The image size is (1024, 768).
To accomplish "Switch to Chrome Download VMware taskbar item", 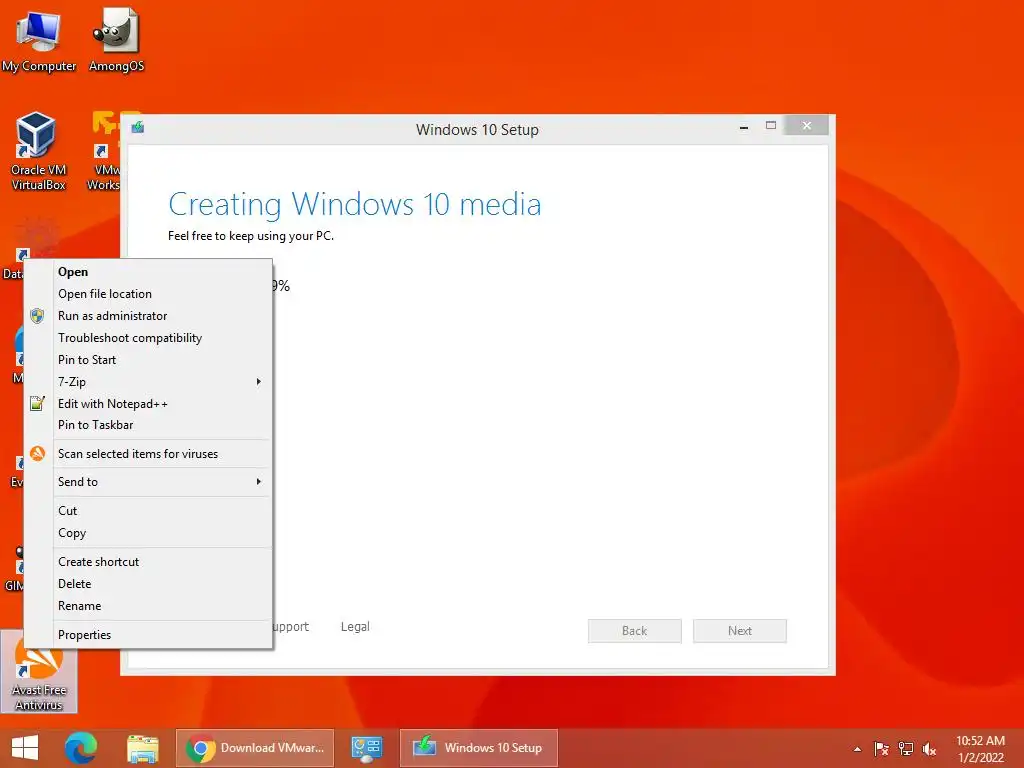I will 255,748.
